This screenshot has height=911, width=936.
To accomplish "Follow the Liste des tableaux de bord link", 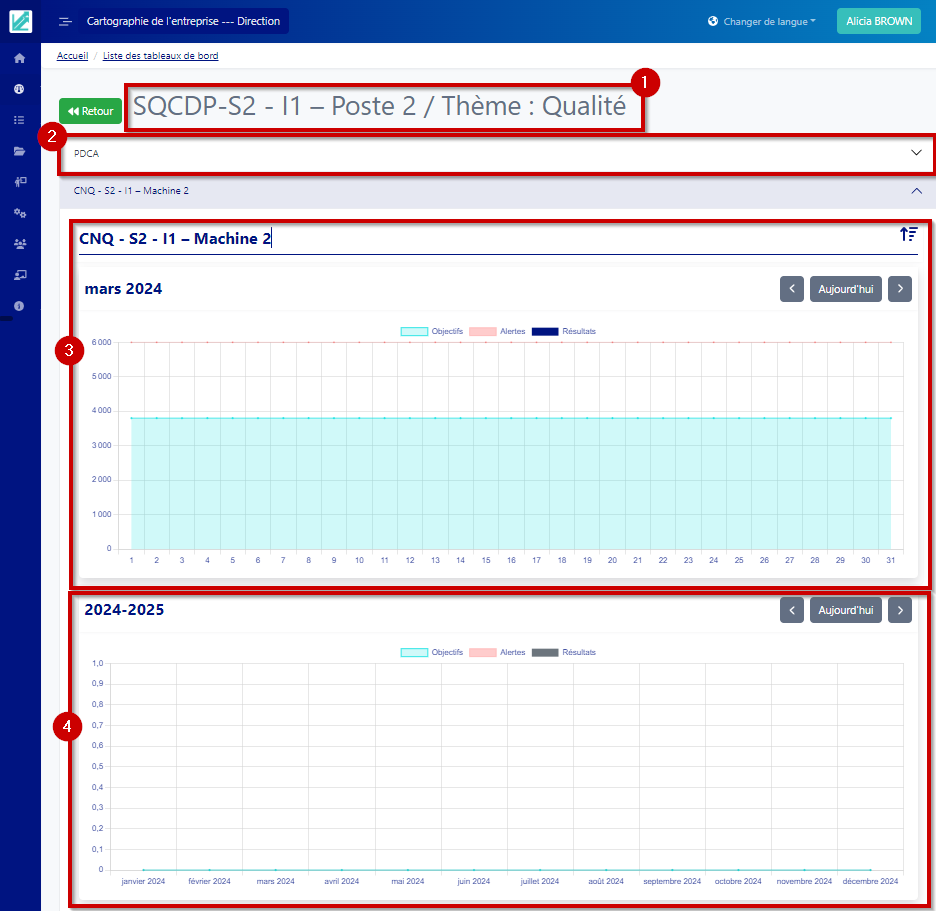I will 160,56.
